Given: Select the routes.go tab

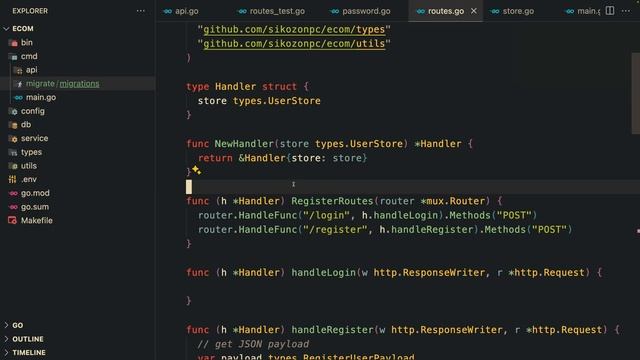Looking at the screenshot, I should (446, 11).
